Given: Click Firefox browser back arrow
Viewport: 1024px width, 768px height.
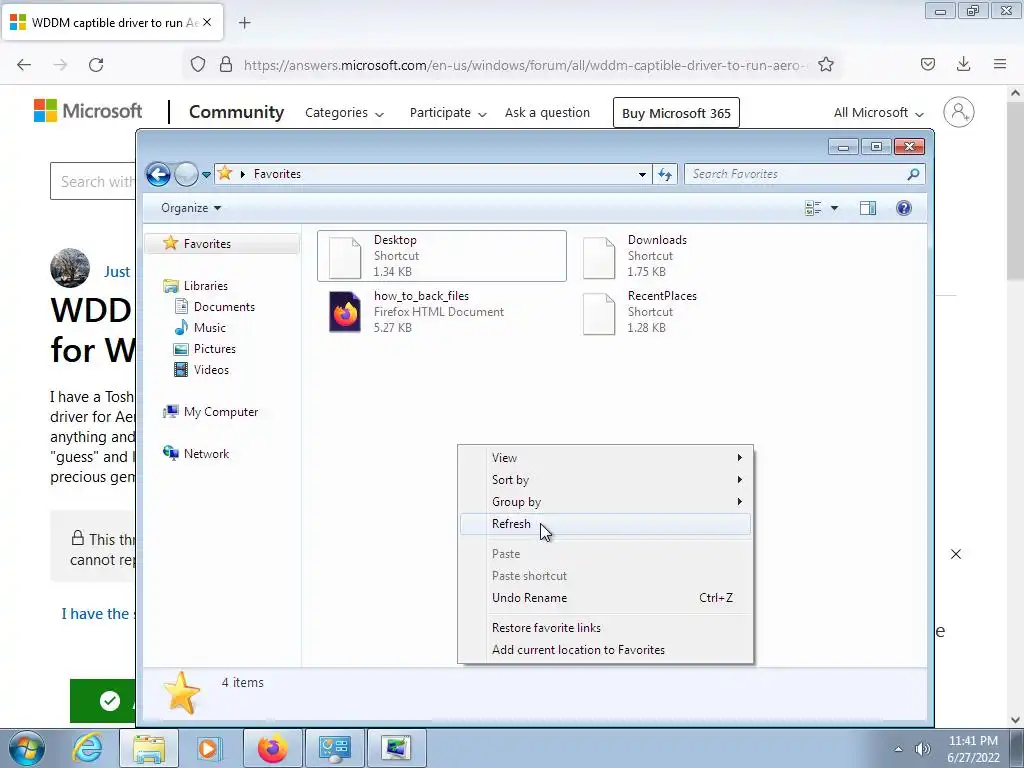Looking at the screenshot, I should point(24,65).
